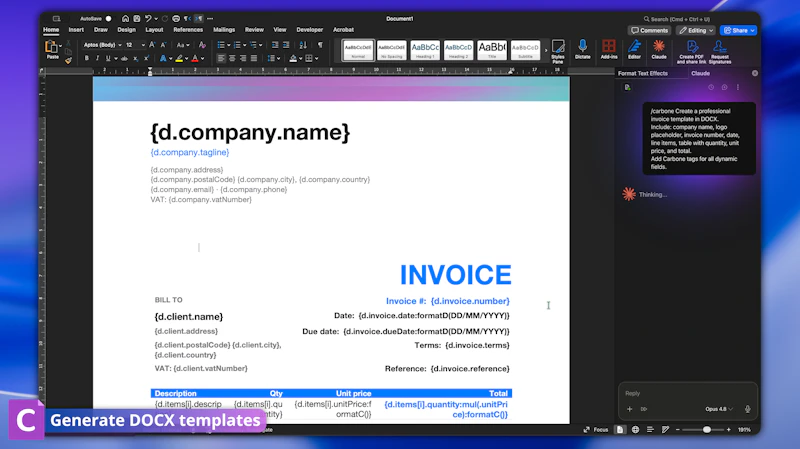
Task: Click the zoom out minus button
Action: point(678,430)
